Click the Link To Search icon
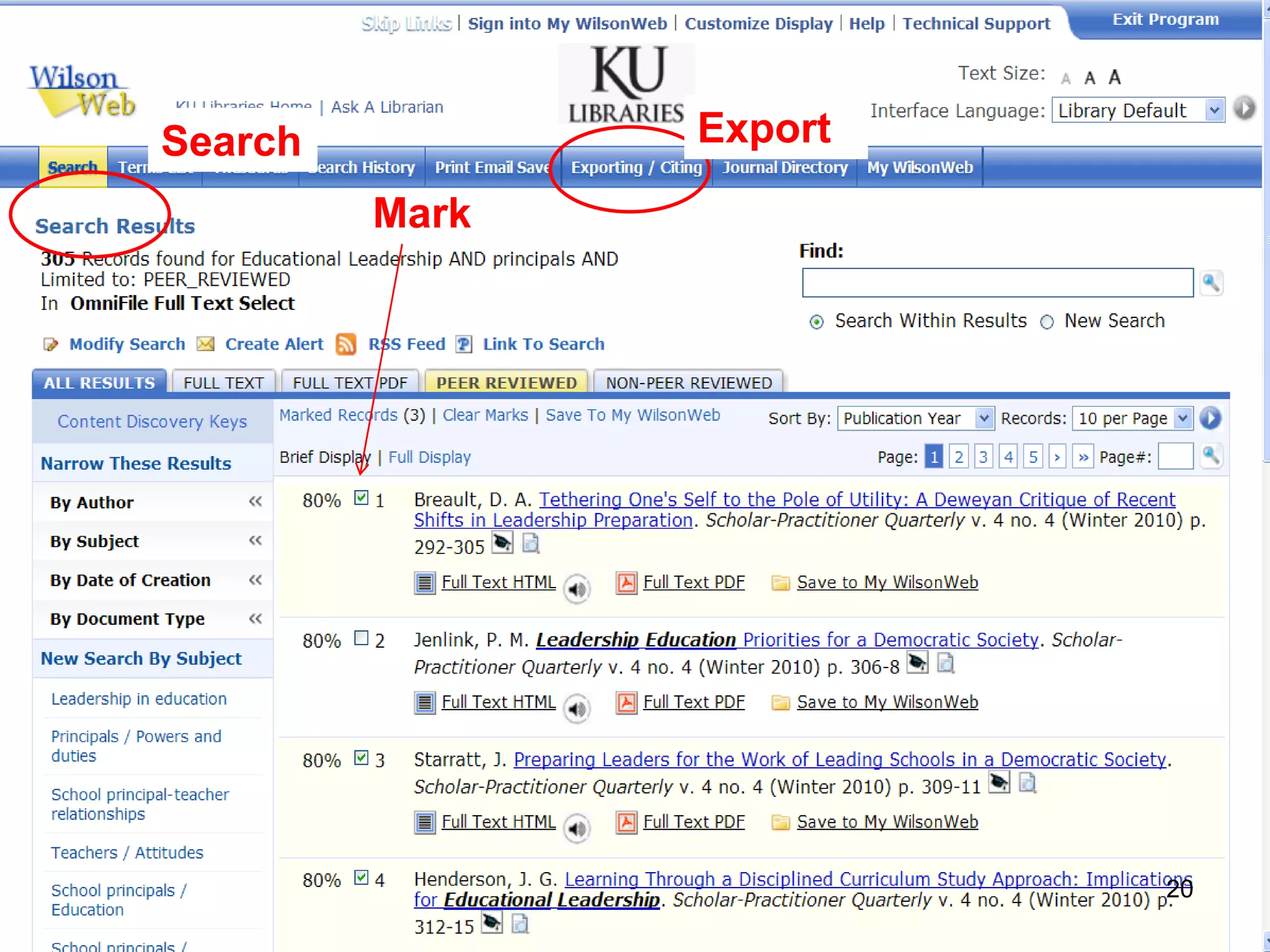Image resolution: width=1270 pixels, height=952 pixels. 464,344
